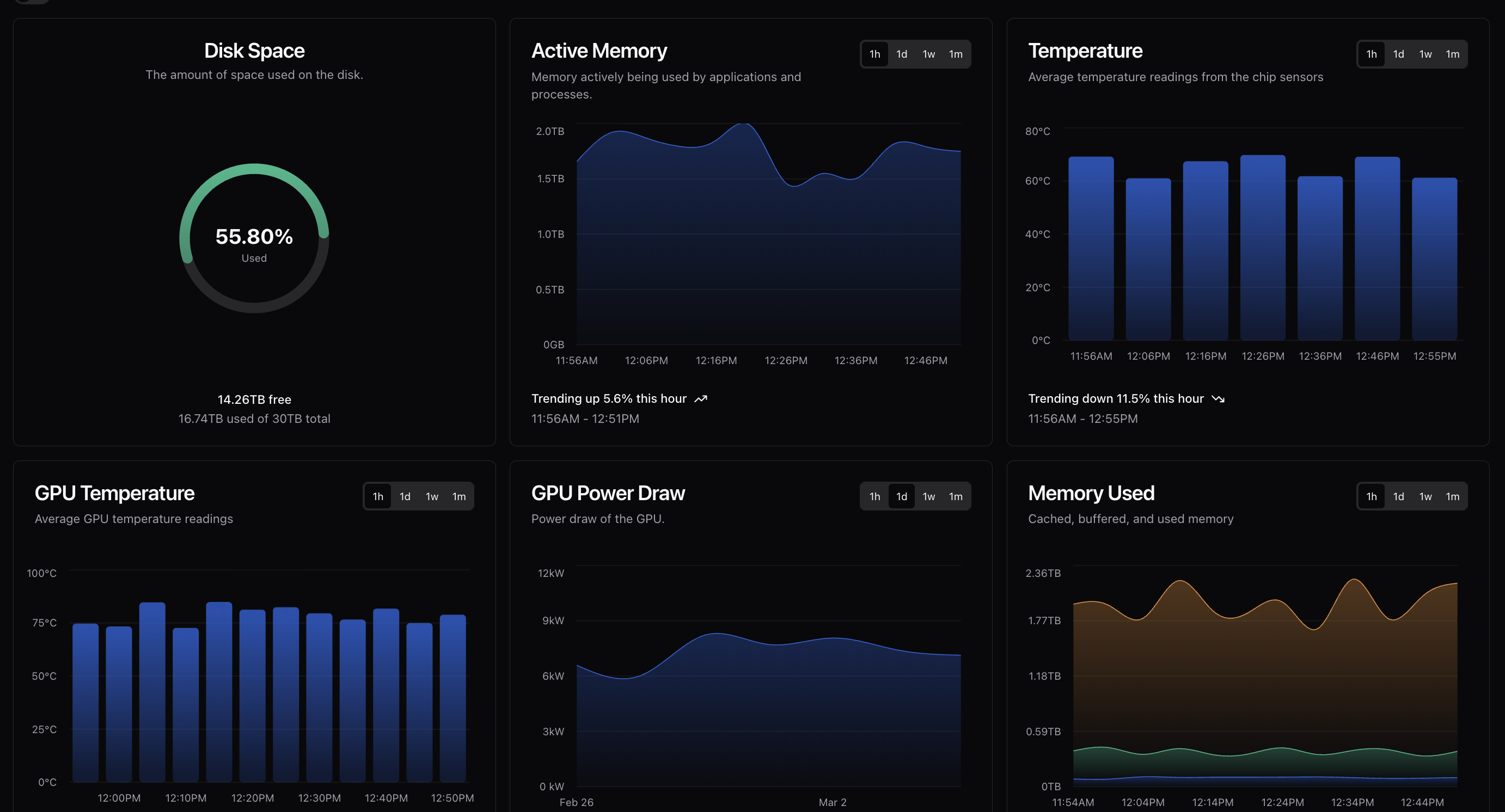The width and height of the screenshot is (1505, 812).
Task: Pick 1w range for Memory Used
Action: [1425, 497]
